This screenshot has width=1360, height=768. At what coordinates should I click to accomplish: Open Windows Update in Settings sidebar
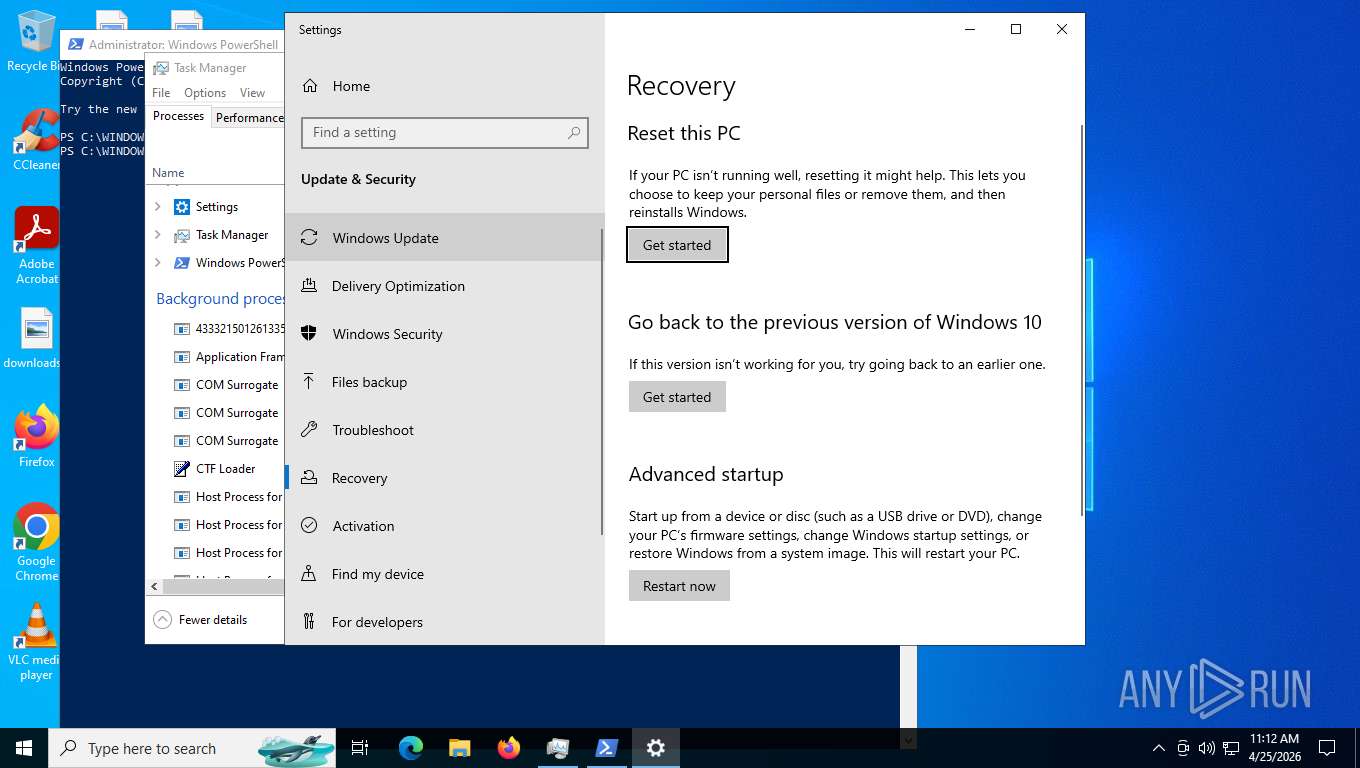(445, 238)
